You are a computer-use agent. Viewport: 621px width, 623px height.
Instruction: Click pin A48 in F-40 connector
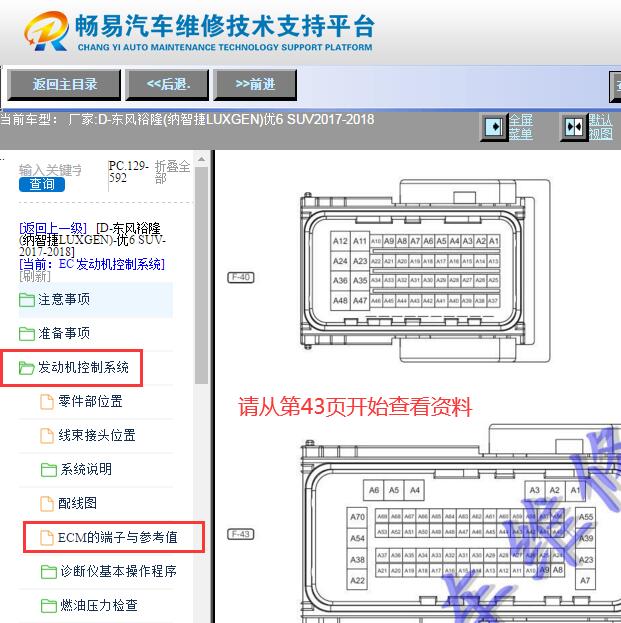(x=340, y=300)
